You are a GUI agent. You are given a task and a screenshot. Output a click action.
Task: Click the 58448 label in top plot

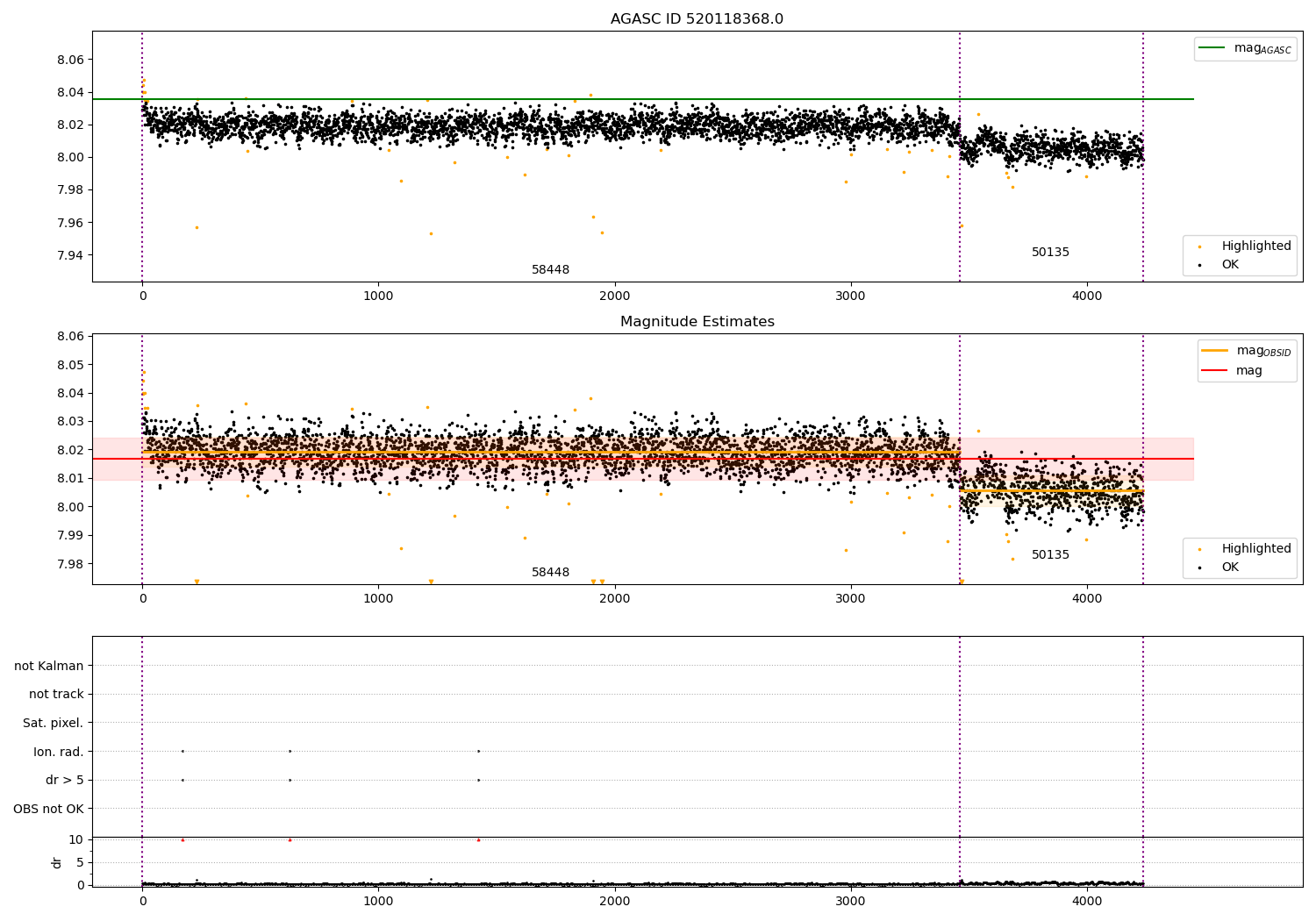tap(550, 270)
